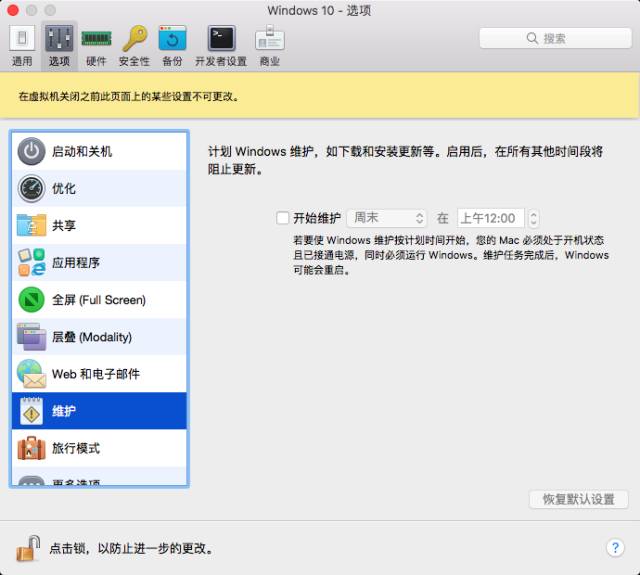Viewport: 640px width, 575px height.
Task: Enable the 开始维护 checkbox
Action: click(282, 218)
